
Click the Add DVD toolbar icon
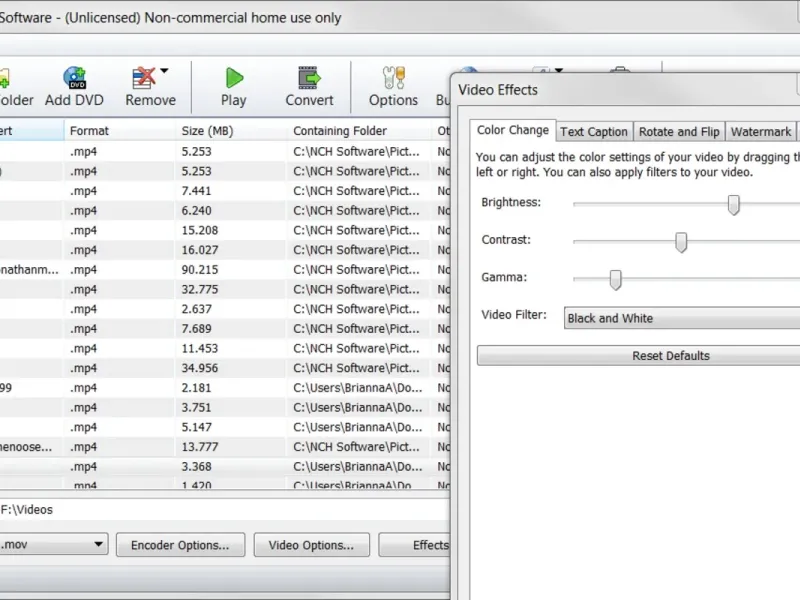[x=74, y=78]
